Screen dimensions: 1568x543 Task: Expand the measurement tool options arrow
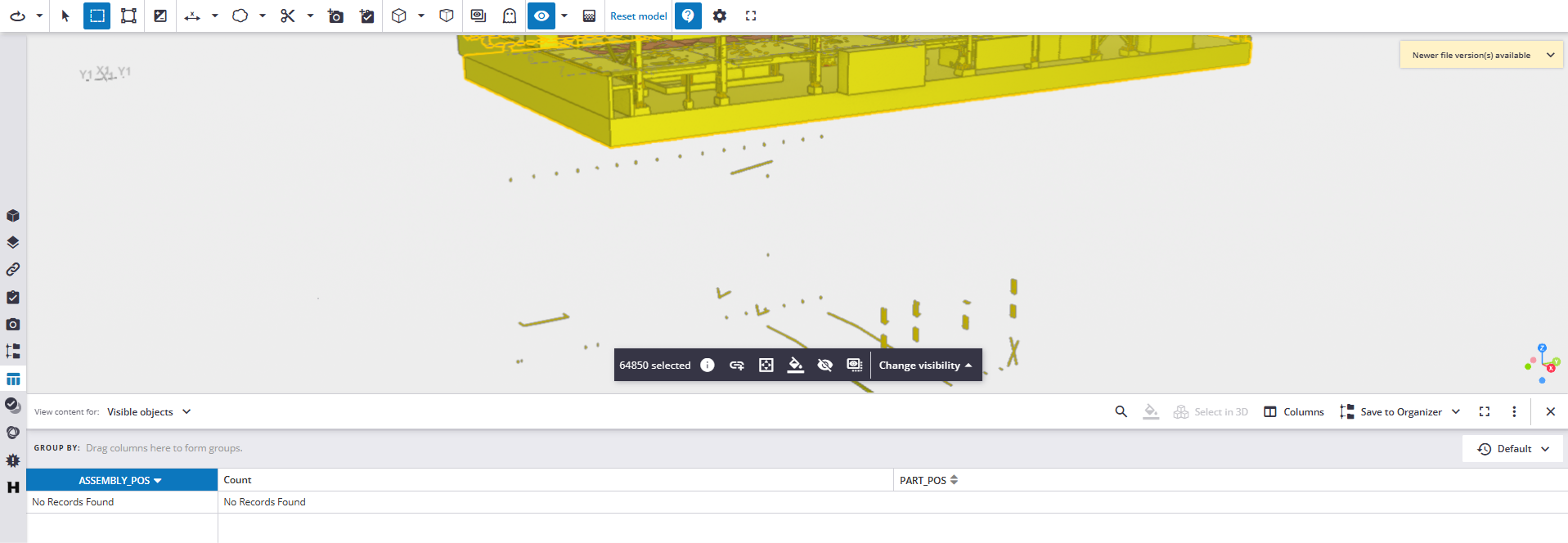(x=214, y=16)
